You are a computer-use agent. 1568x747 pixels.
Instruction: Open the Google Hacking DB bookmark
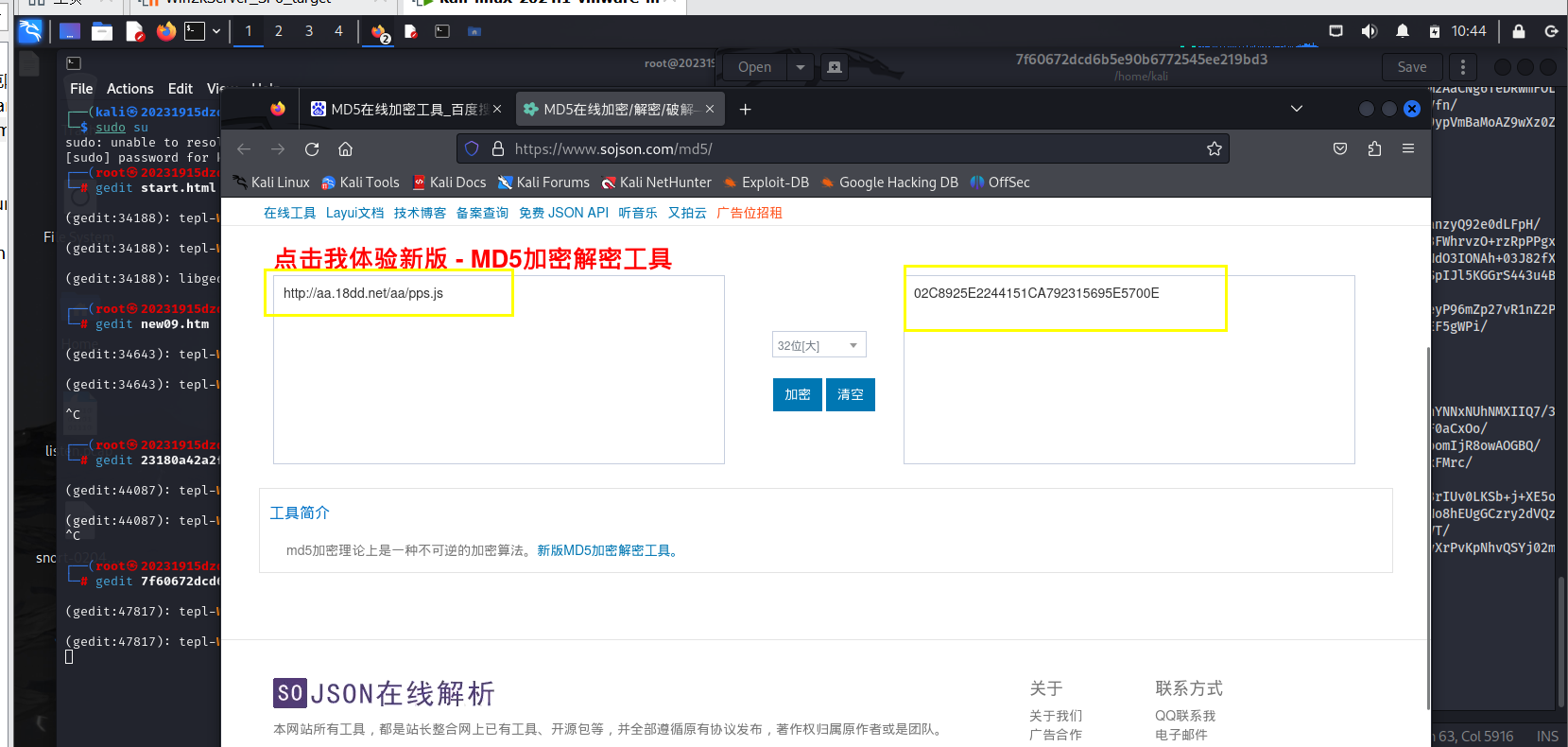tap(889, 182)
